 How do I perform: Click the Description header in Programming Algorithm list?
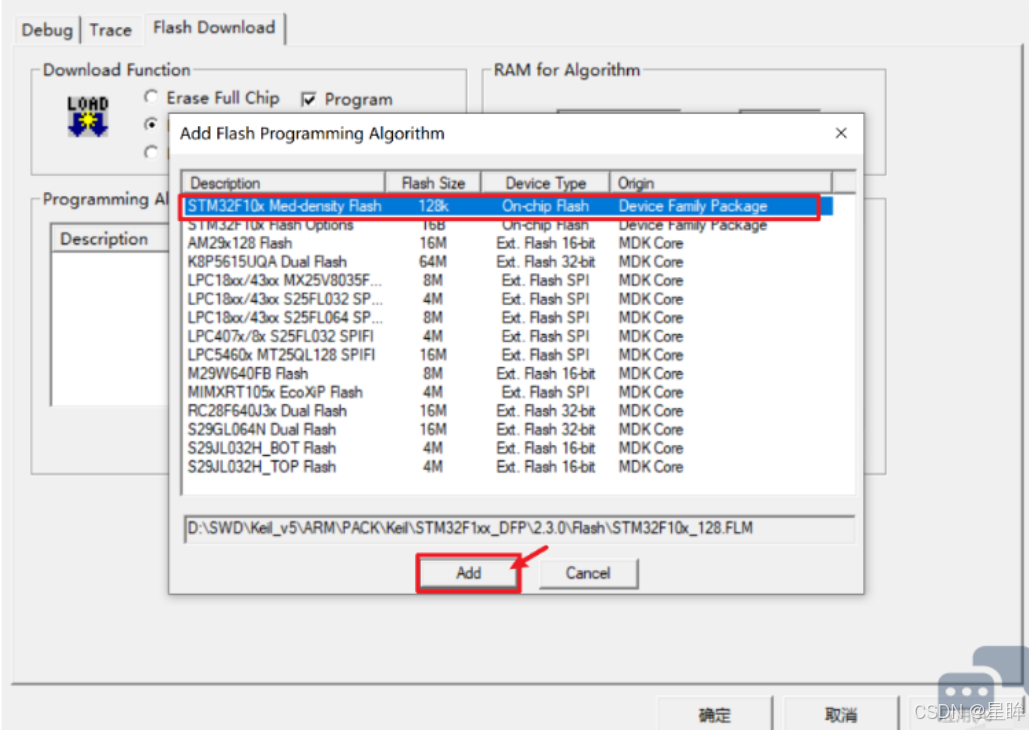coord(110,238)
